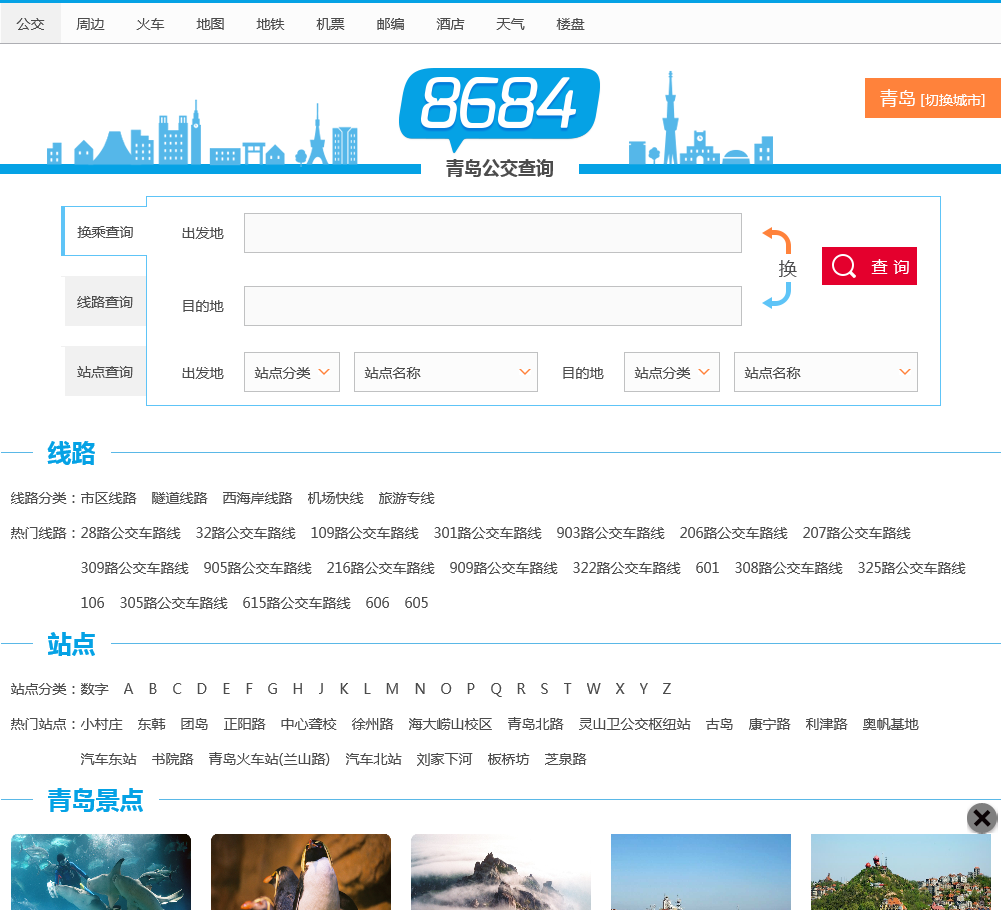Image resolution: width=1001 pixels, height=910 pixels.
Task: Open the 隧道线路 category link
Action: pos(179,498)
